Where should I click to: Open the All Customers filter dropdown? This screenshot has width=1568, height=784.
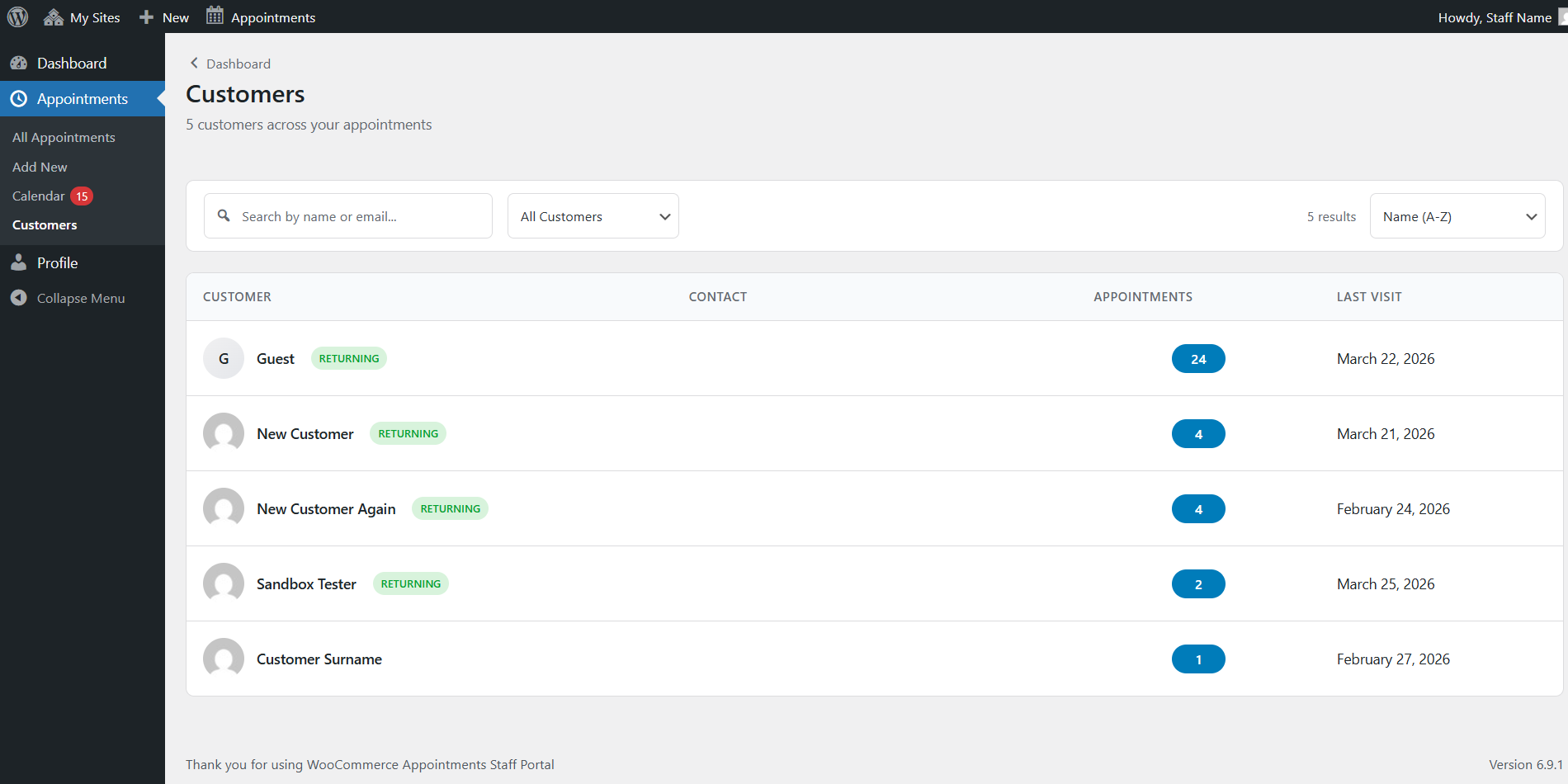coord(593,215)
